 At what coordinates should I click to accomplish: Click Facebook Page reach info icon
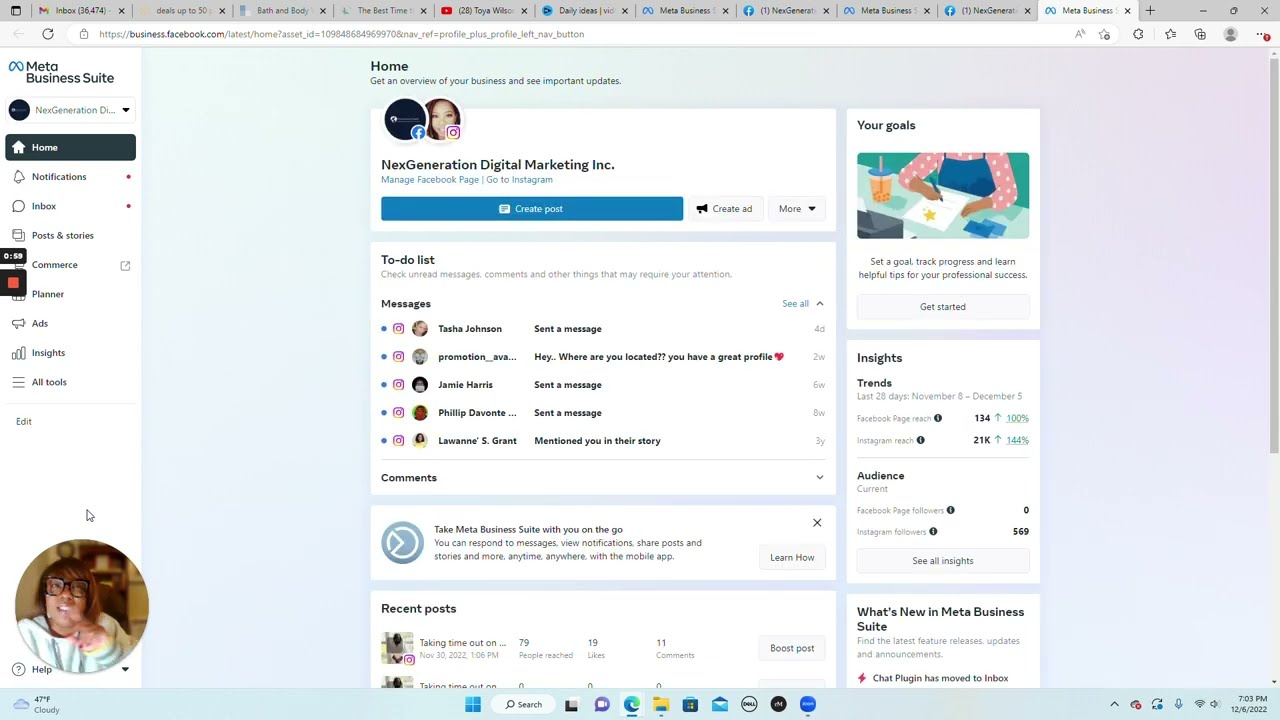pyautogui.click(x=938, y=419)
